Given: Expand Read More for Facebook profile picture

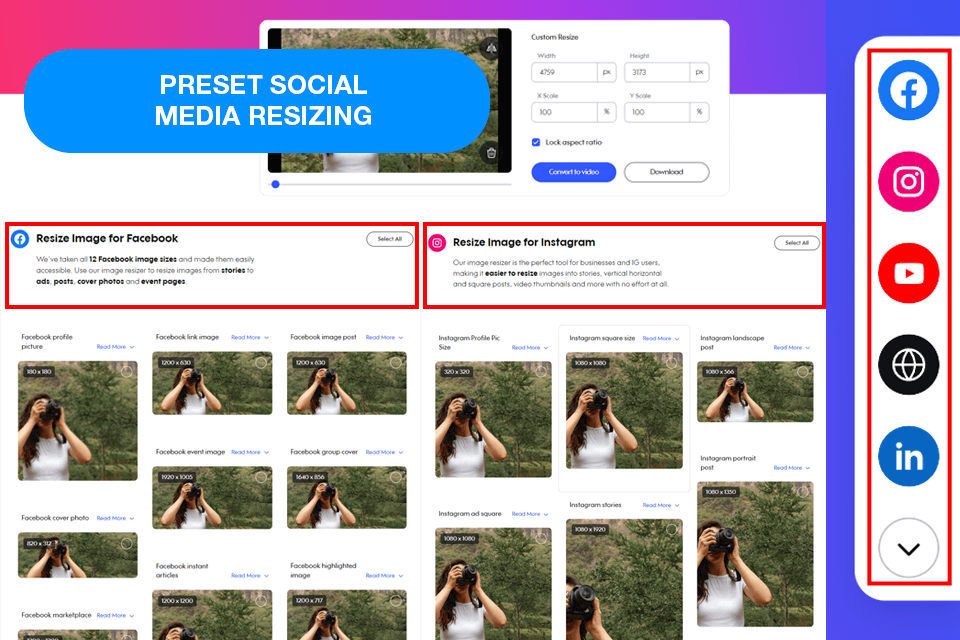Looking at the screenshot, I should tap(115, 347).
